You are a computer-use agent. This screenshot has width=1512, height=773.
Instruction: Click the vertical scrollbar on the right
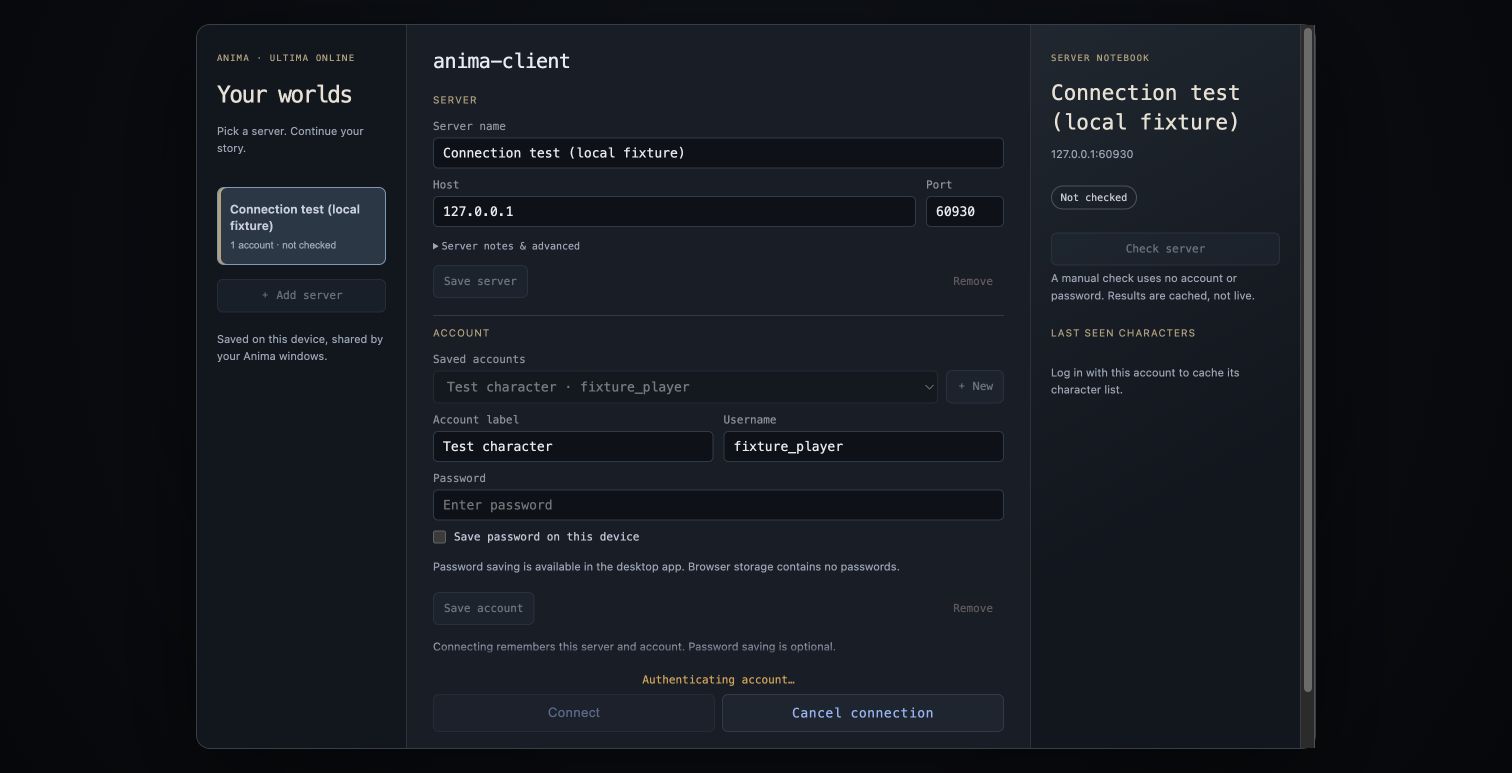(1307, 360)
